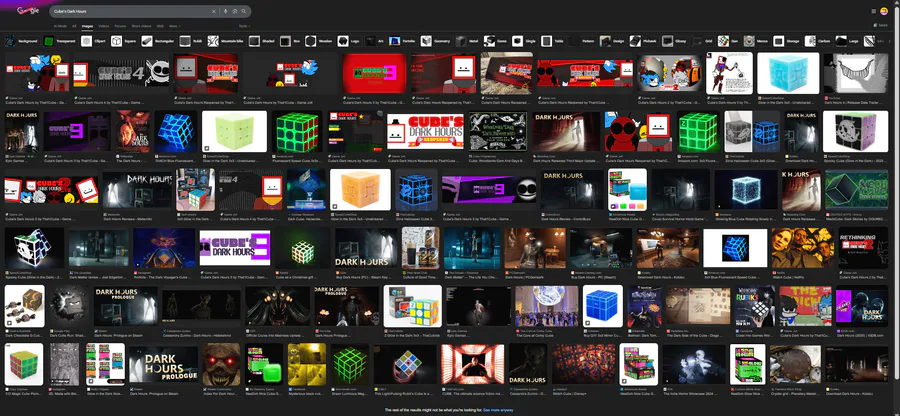The height and width of the screenshot is (416, 900).
Task: Open the Cube's Dark Hours 4 banner thumbnail
Action: [x=122, y=73]
